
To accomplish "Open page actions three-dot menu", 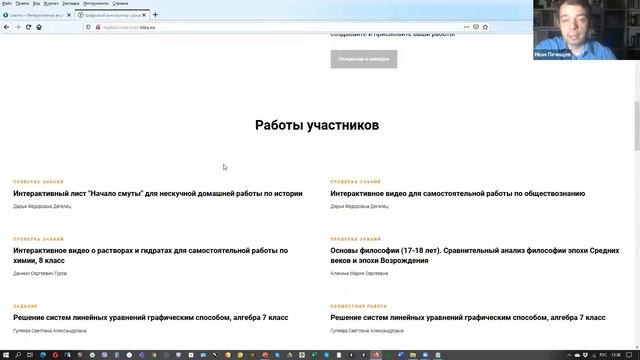I will coord(467,27).
